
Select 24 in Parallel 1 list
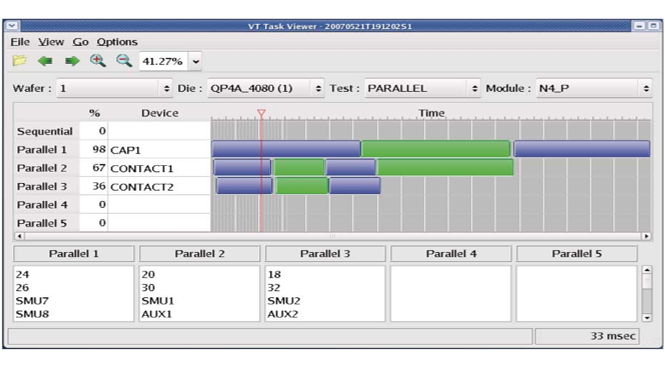[x=22, y=275]
